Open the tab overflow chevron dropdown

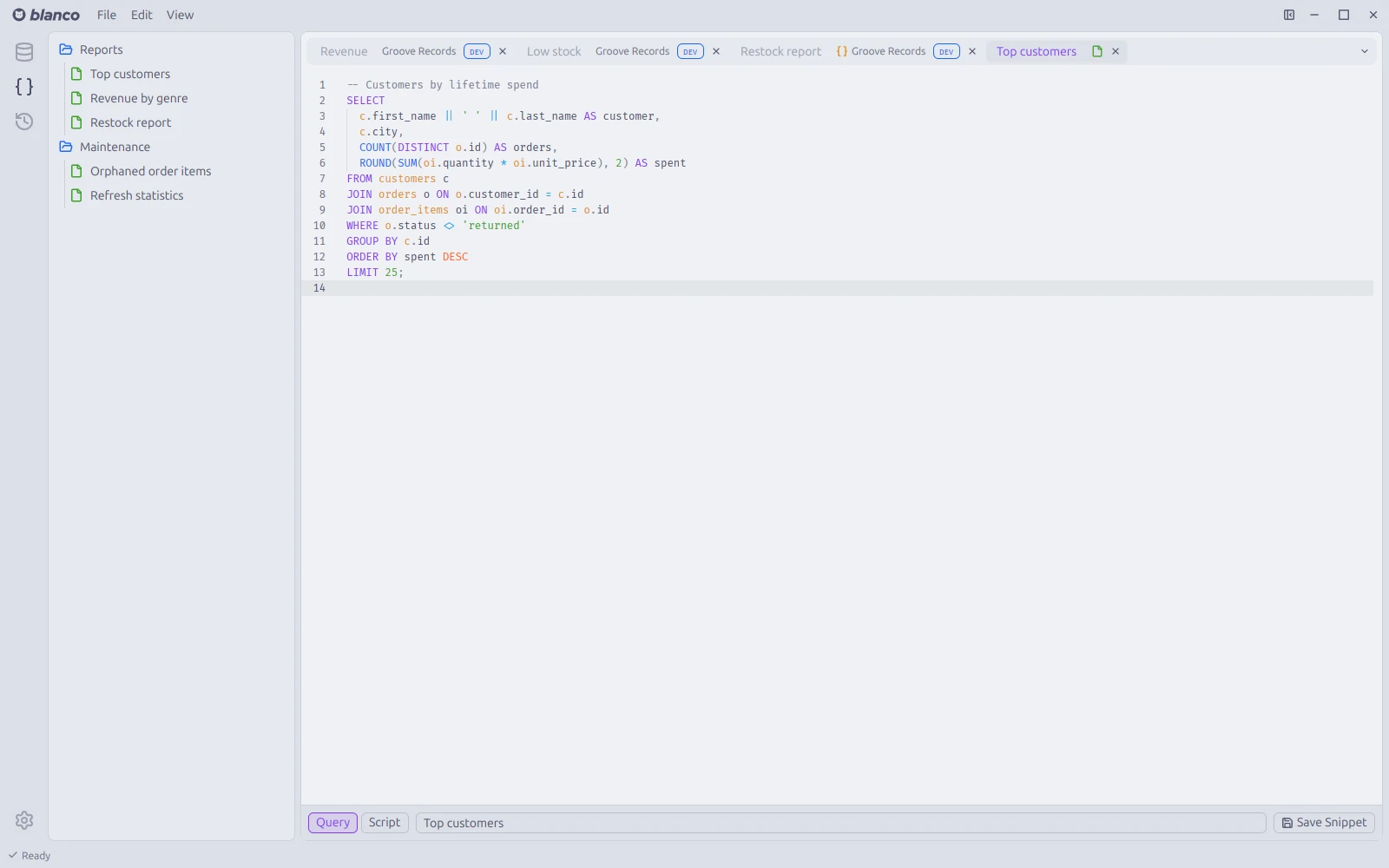point(1365,51)
